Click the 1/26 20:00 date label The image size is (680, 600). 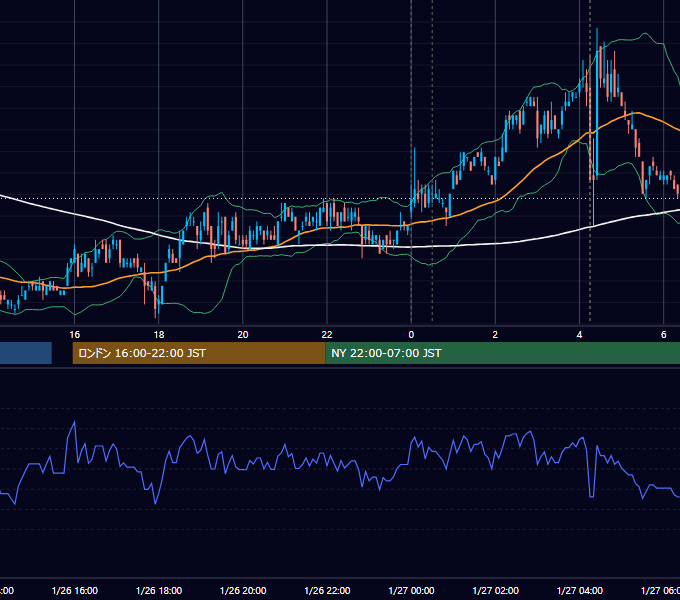point(243,590)
